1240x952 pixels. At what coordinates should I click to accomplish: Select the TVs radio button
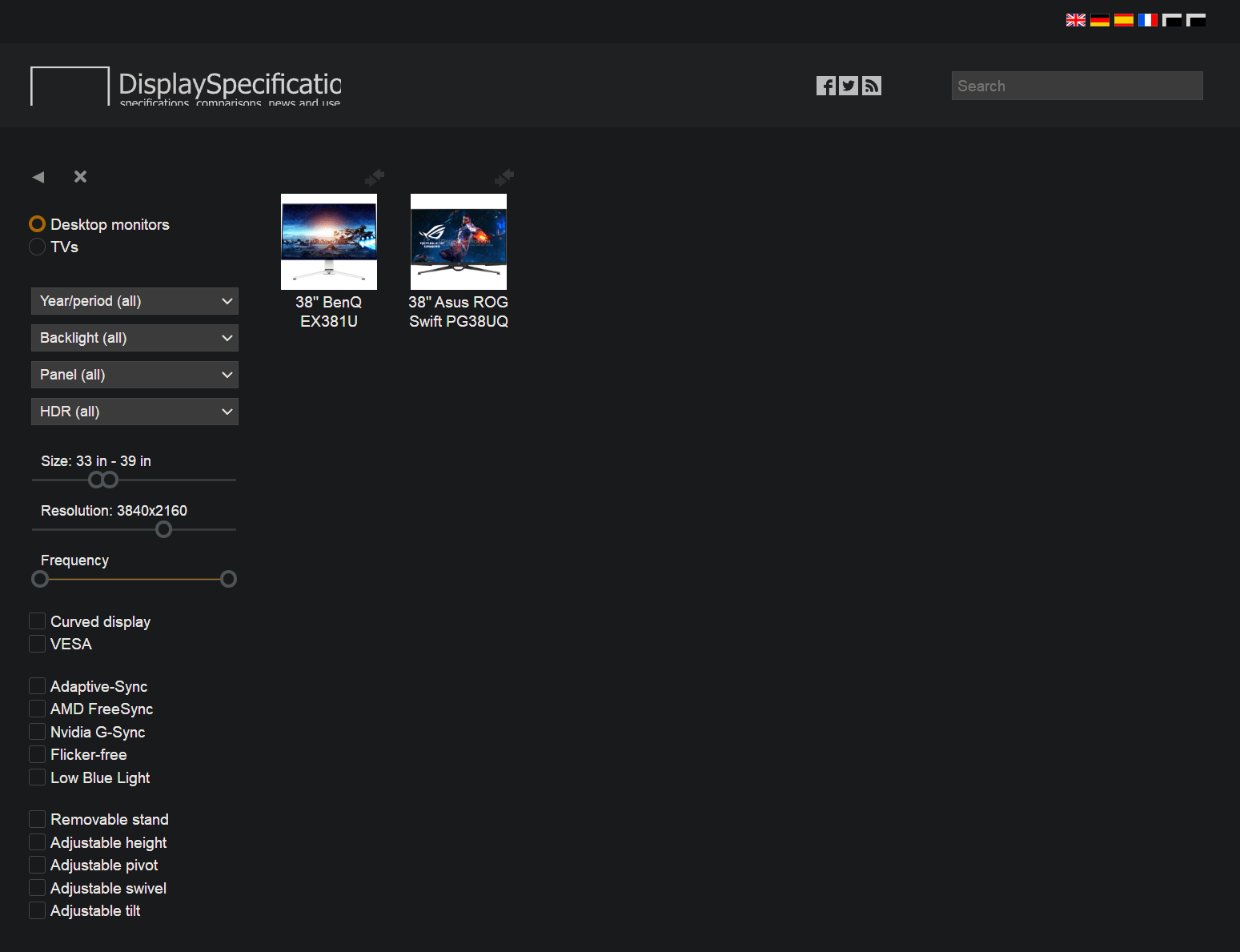pyautogui.click(x=38, y=247)
